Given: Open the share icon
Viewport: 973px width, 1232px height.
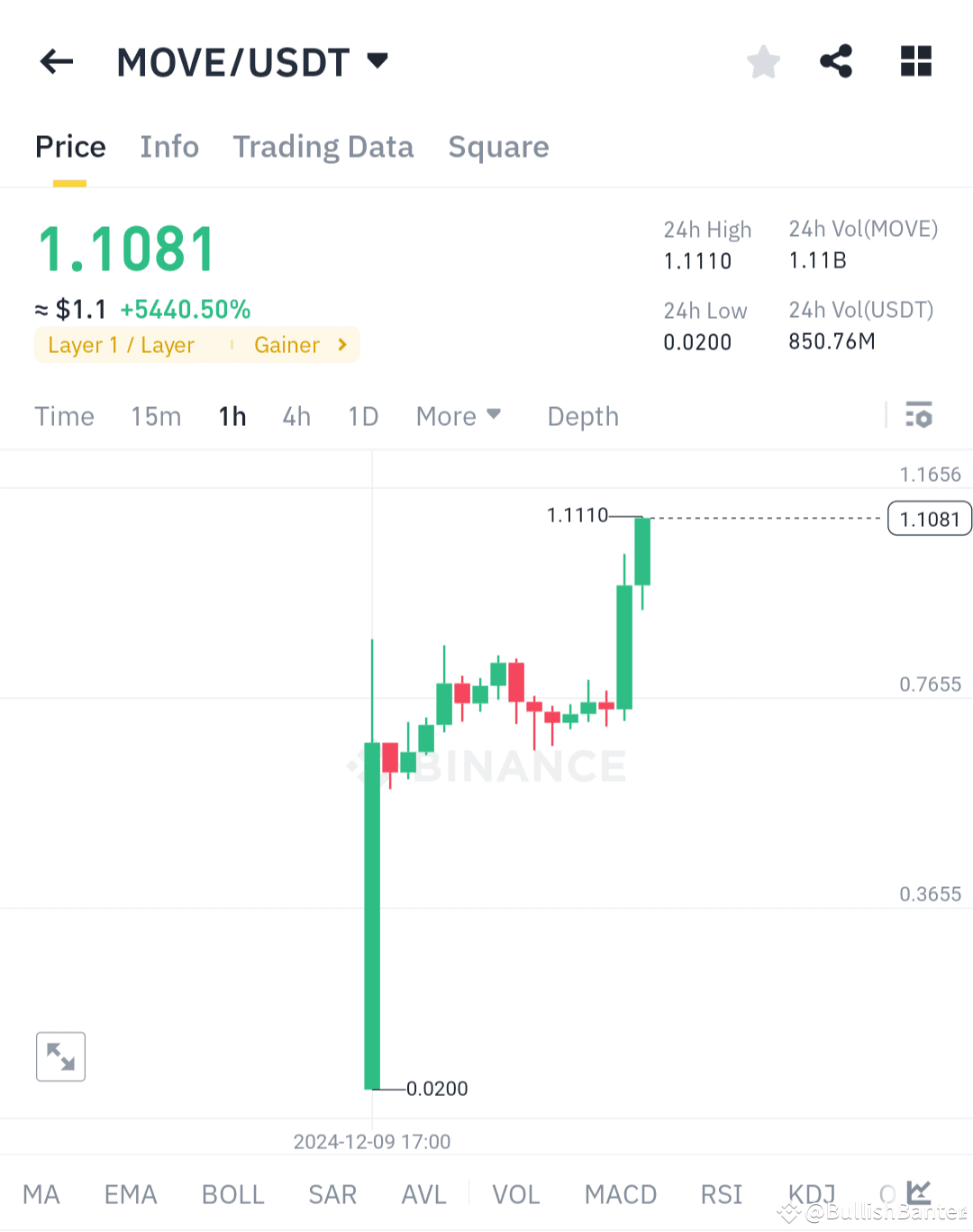Looking at the screenshot, I should pyautogui.click(x=836, y=61).
